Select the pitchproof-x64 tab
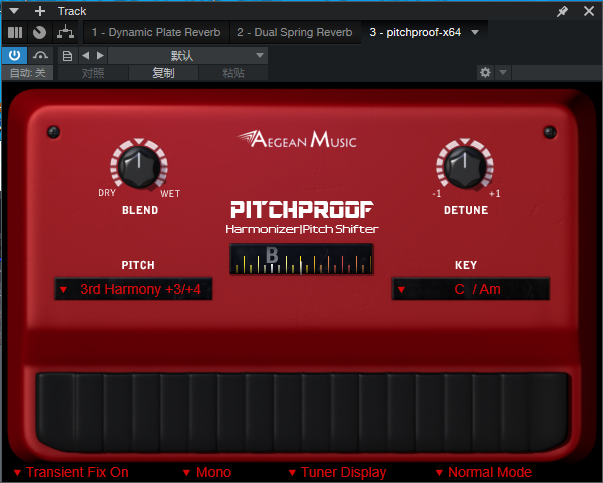The height and width of the screenshot is (483, 603). point(415,32)
